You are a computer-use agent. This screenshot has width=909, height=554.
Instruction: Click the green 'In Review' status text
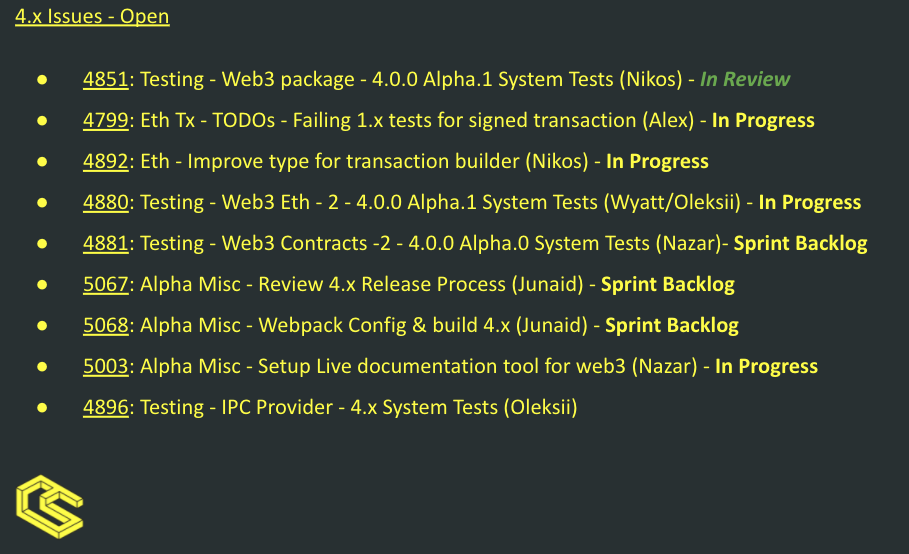(x=745, y=80)
